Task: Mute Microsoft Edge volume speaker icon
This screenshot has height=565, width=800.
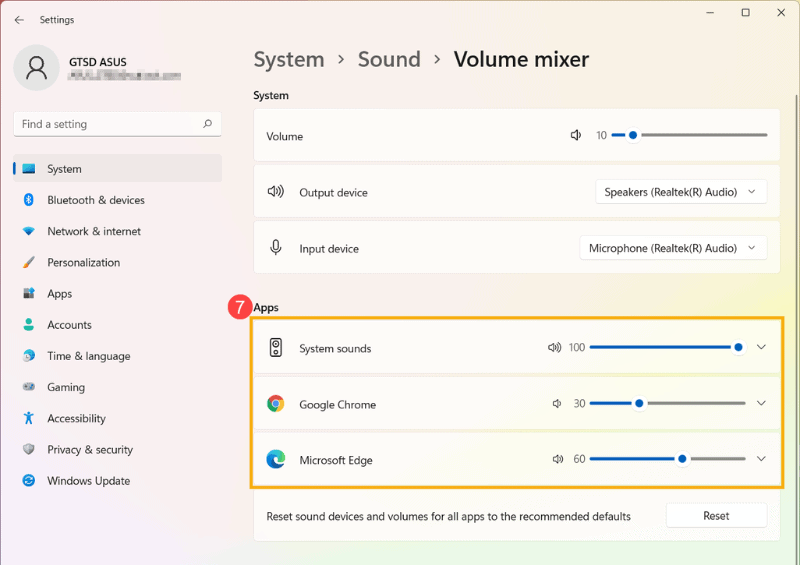Action: 557,460
